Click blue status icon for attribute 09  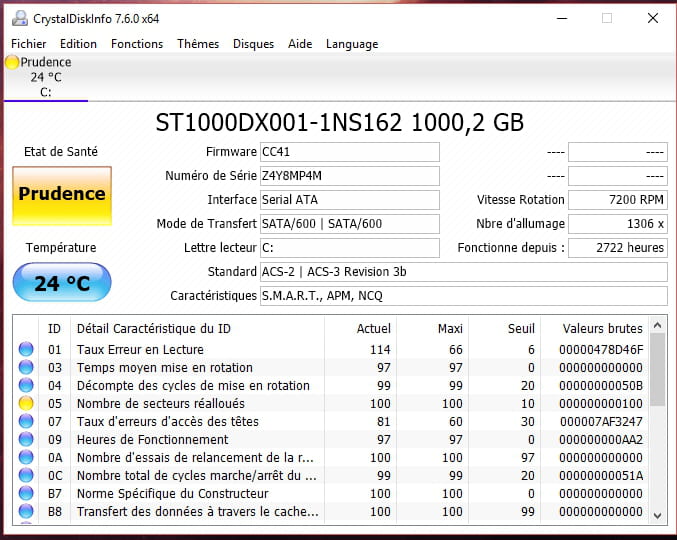(26, 439)
